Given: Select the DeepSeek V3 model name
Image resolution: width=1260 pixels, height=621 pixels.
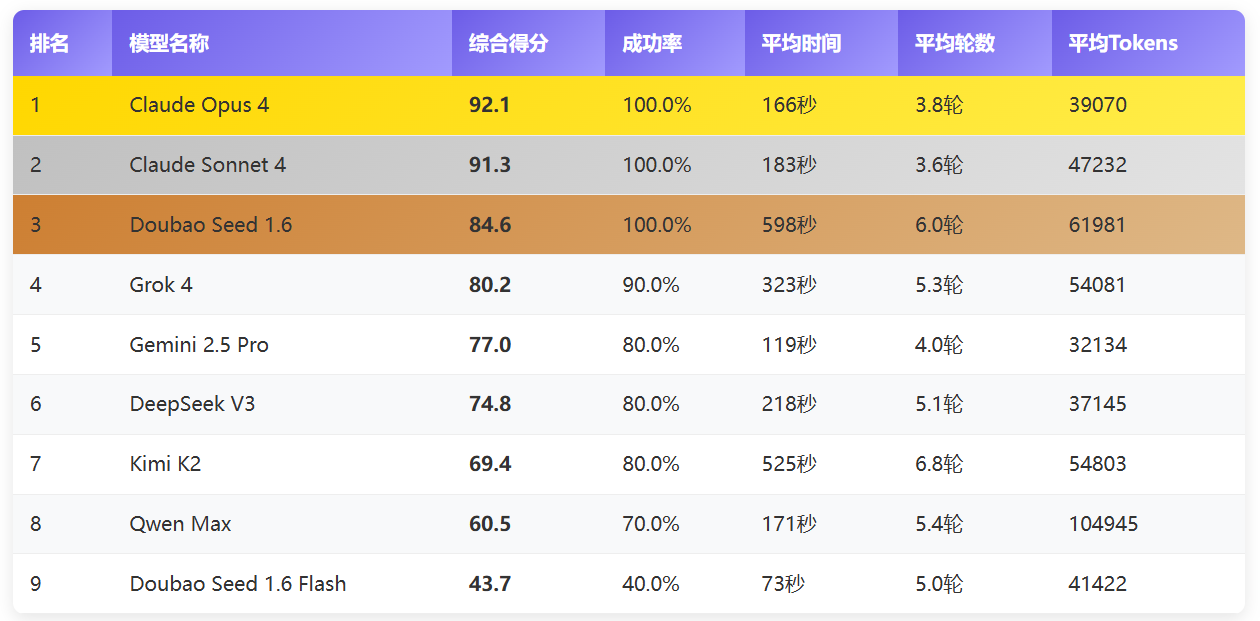Looking at the screenshot, I should (x=192, y=404).
